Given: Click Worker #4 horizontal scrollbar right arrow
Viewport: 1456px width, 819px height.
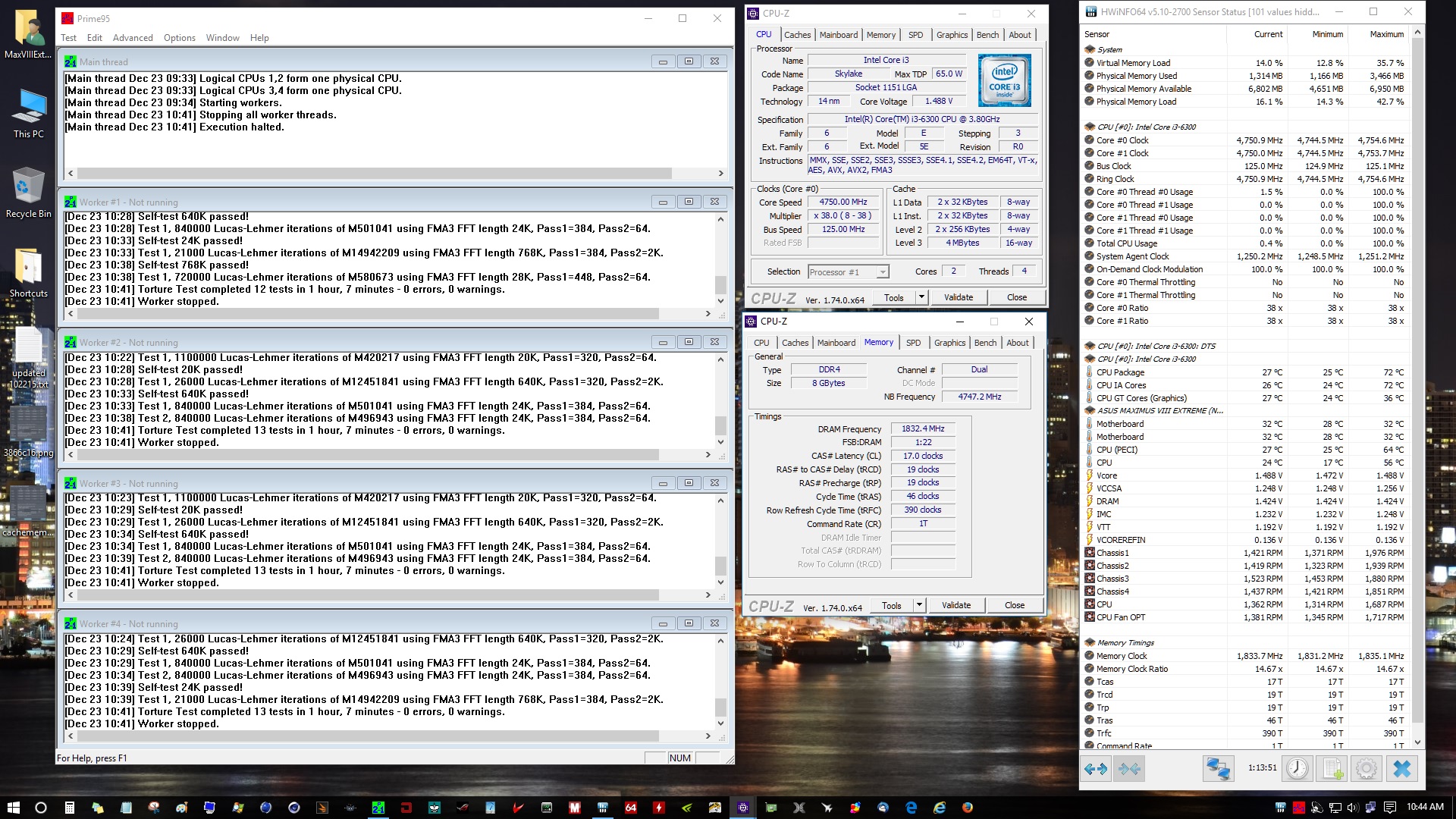Looking at the screenshot, I should pyautogui.click(x=708, y=736).
